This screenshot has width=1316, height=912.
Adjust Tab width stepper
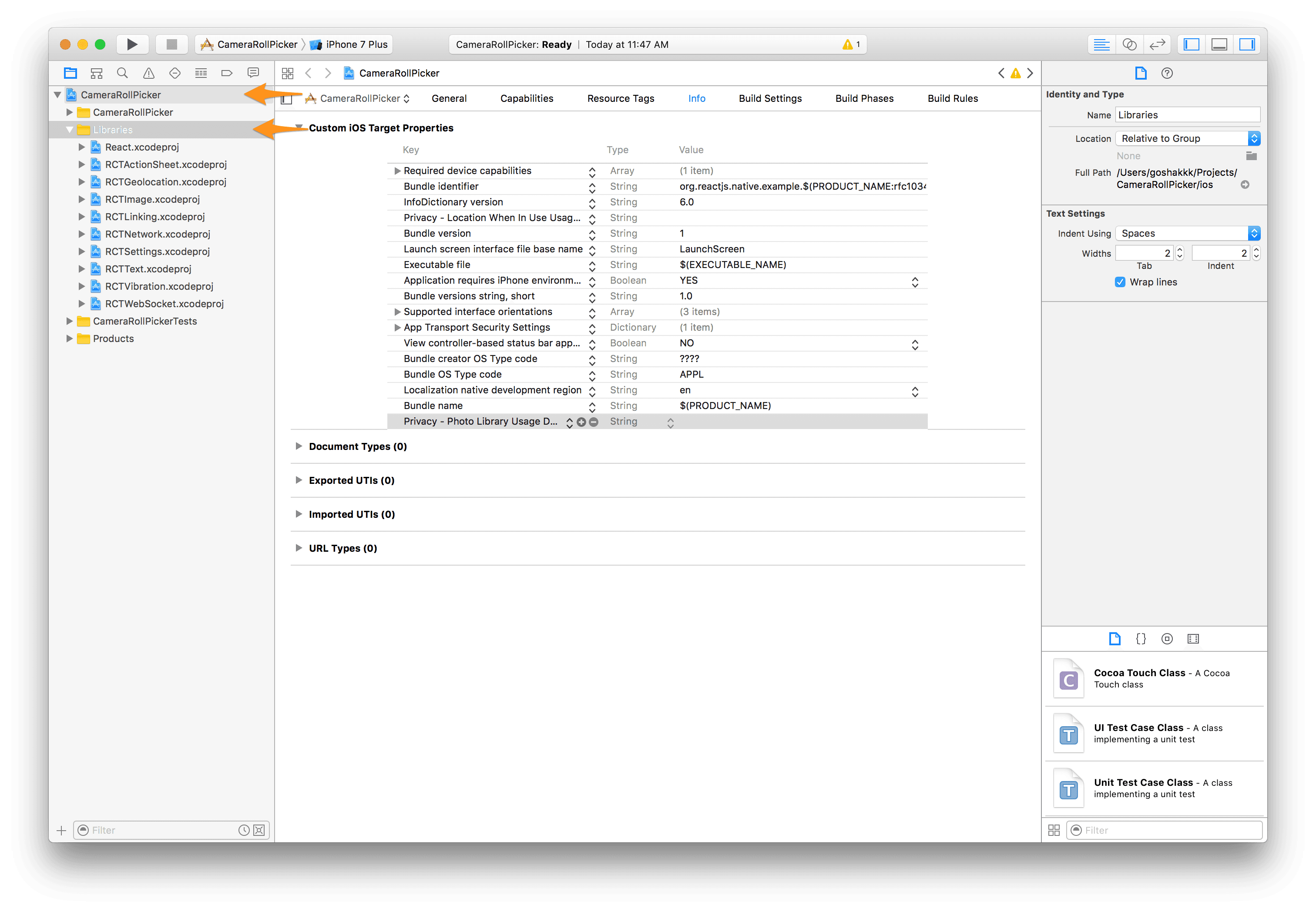click(x=1179, y=253)
